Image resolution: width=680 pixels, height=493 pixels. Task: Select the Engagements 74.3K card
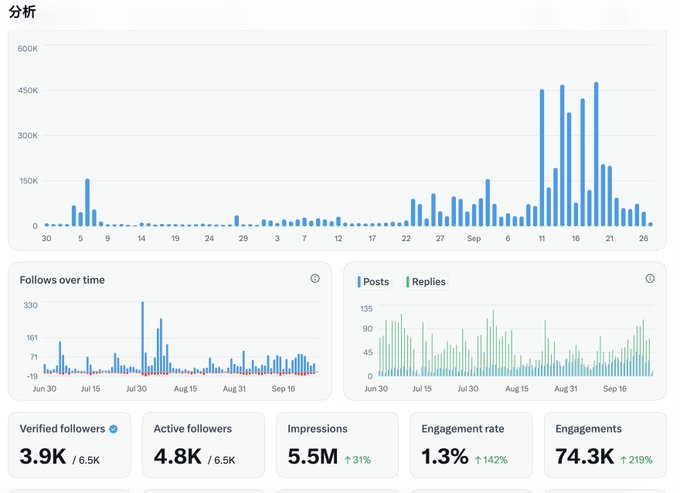click(605, 445)
